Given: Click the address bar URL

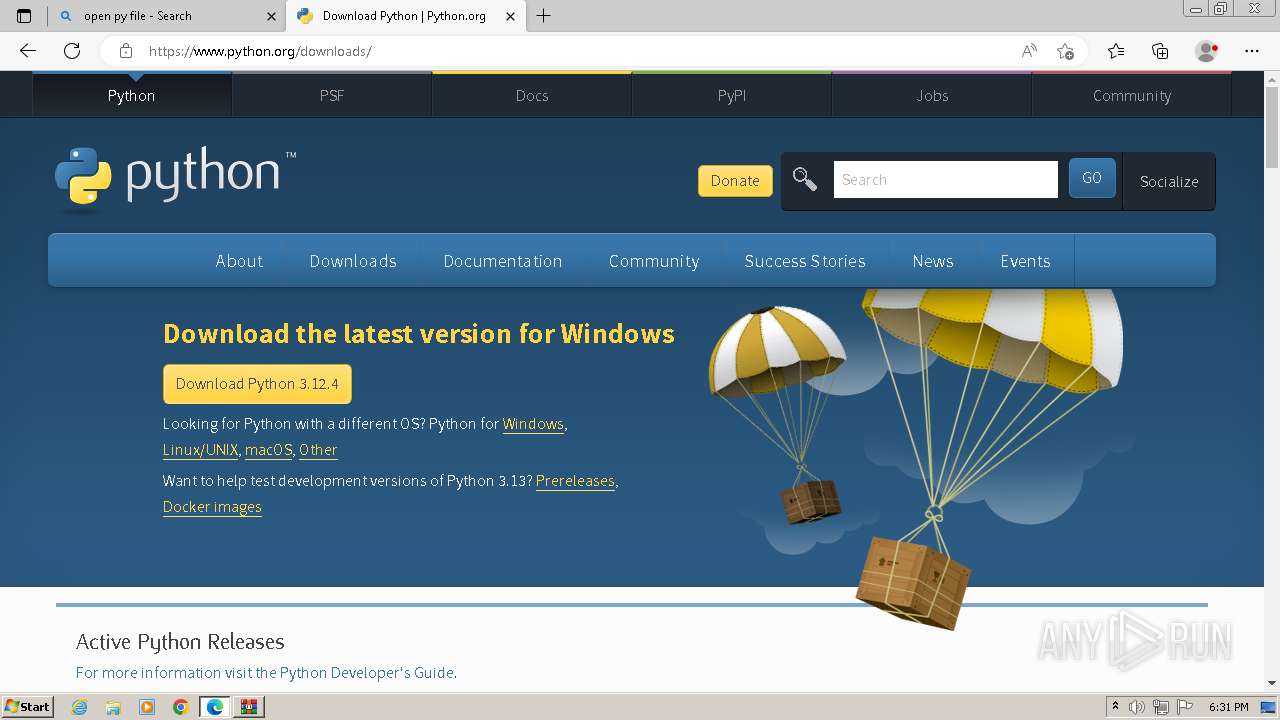Looking at the screenshot, I should click(260, 51).
